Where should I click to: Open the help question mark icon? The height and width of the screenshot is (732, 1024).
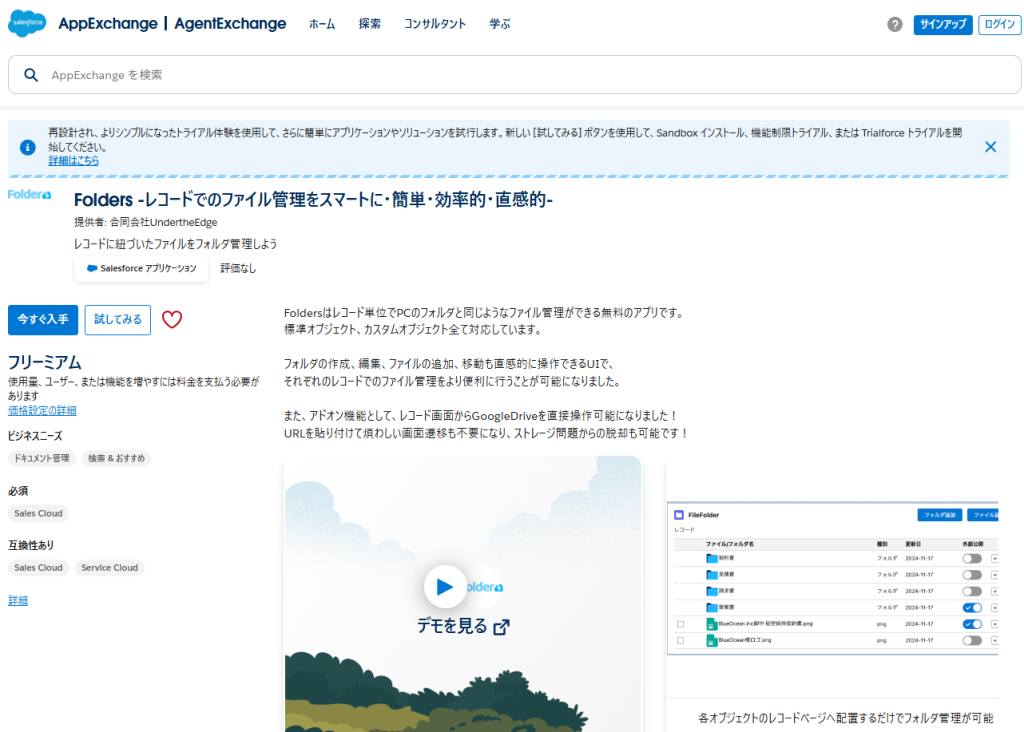pyautogui.click(x=895, y=24)
